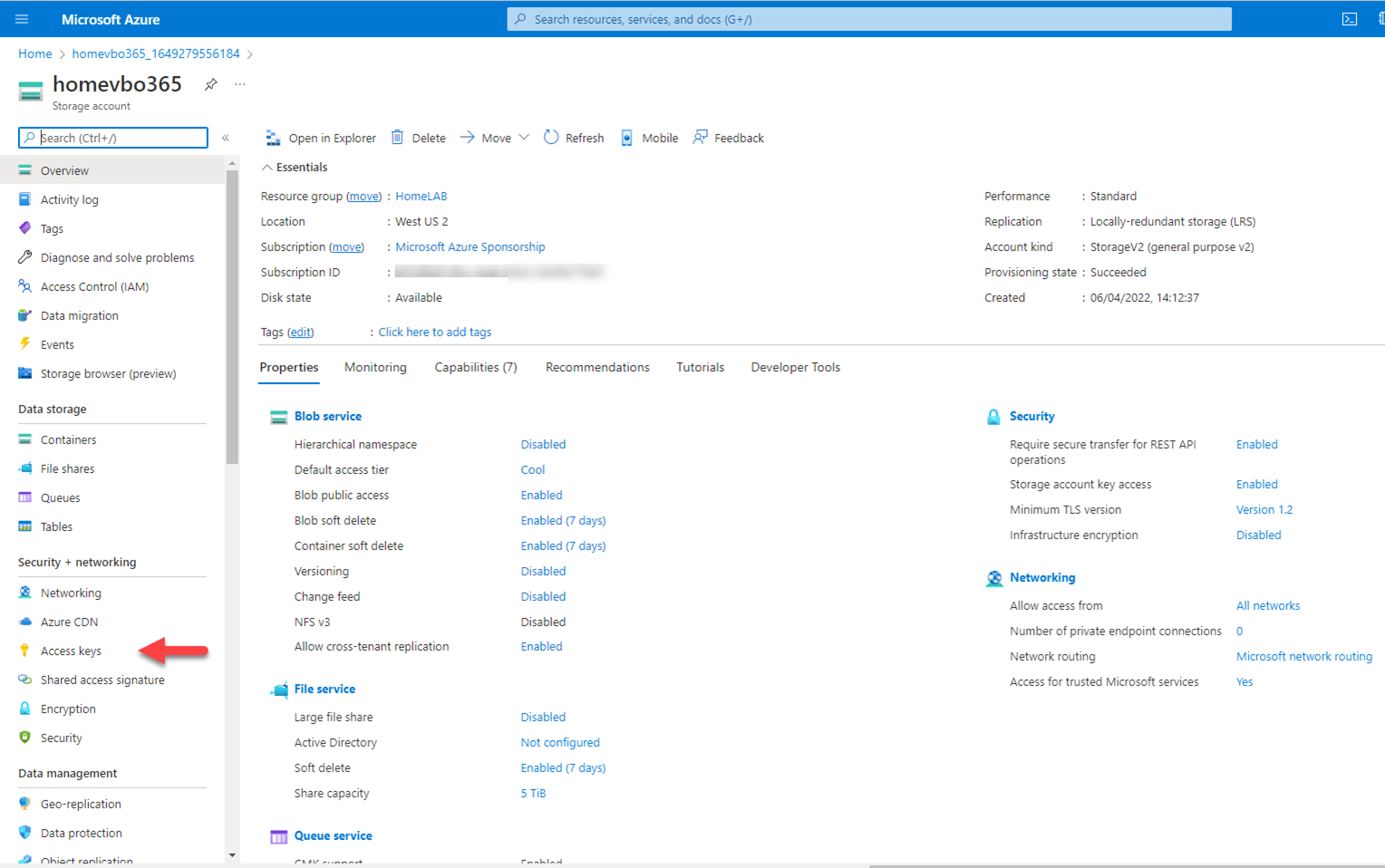Switch to the Capabilities (7) tab

point(476,367)
